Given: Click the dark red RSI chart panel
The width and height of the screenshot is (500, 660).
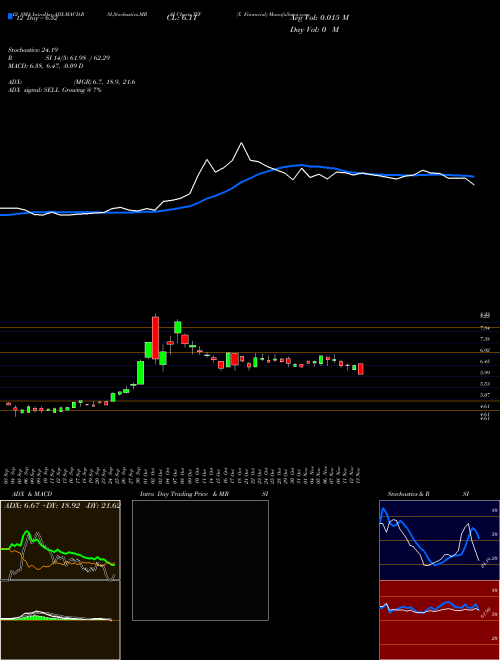Looking at the screenshot, I should 439,620.
